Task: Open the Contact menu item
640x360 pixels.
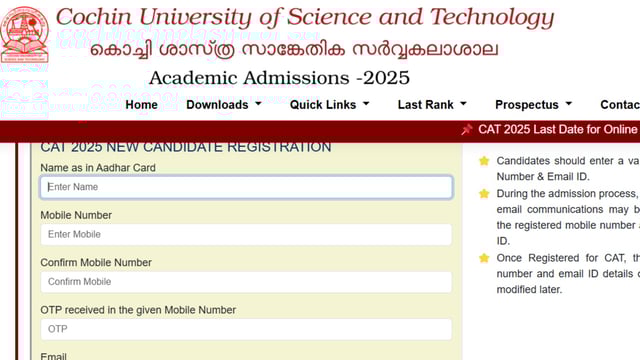Action: (x=620, y=105)
